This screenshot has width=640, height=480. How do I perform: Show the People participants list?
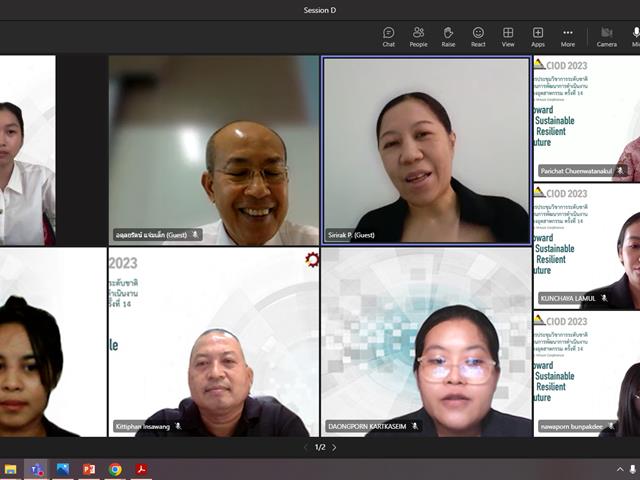[x=418, y=37]
